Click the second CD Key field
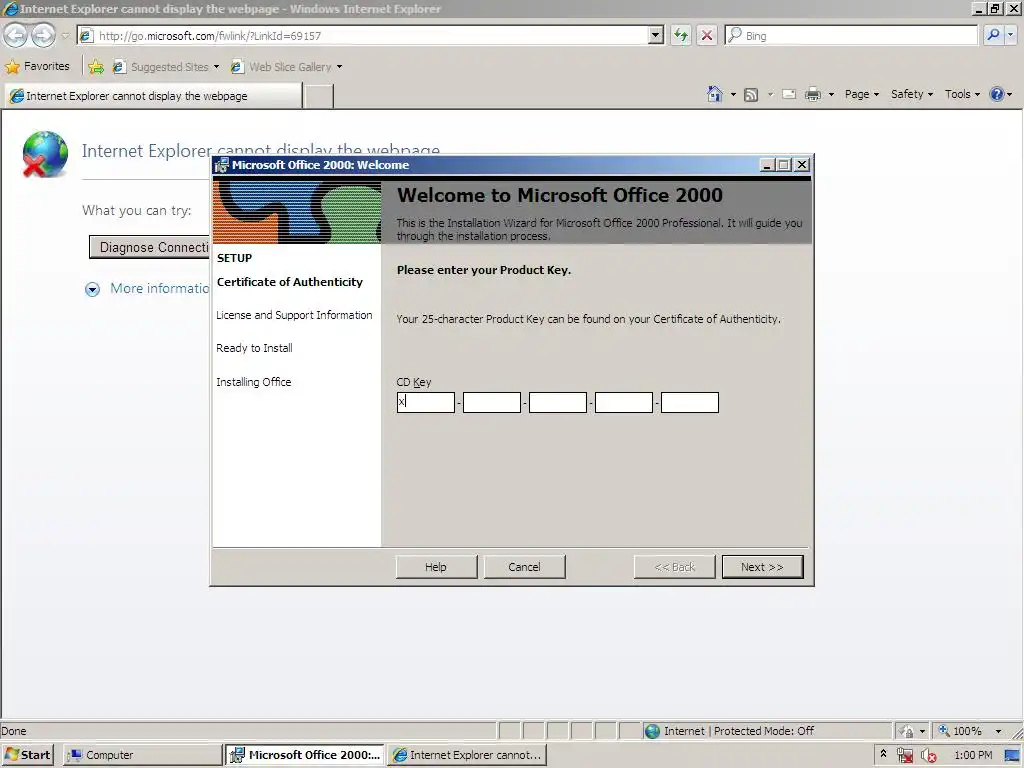 click(492, 402)
